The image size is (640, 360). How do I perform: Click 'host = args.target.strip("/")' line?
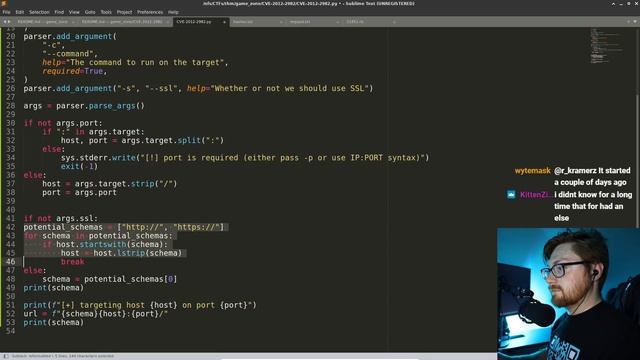[x=110, y=184]
